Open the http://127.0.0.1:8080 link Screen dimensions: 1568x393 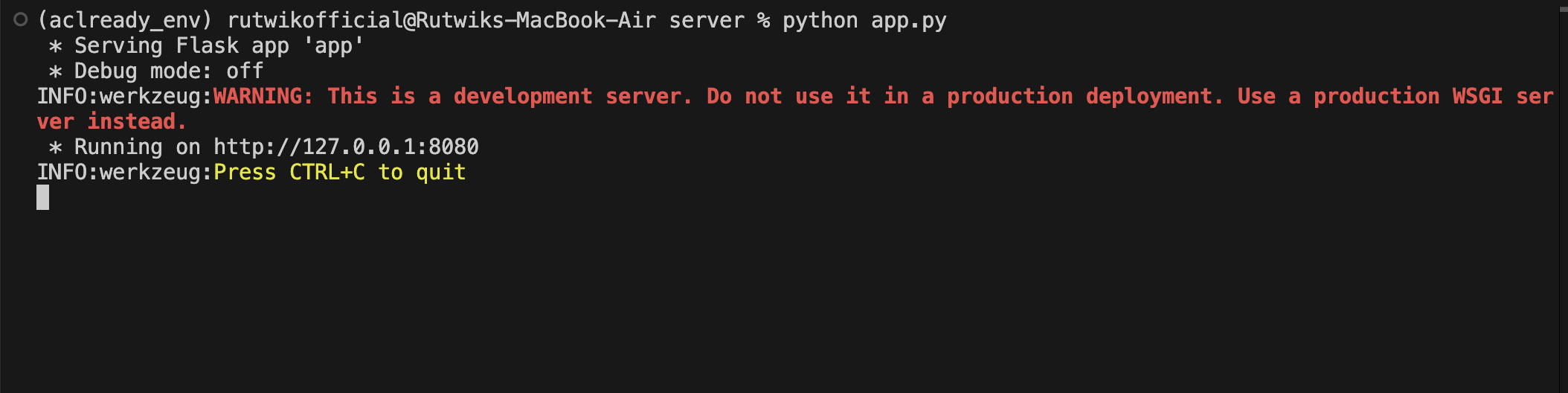[x=346, y=147]
